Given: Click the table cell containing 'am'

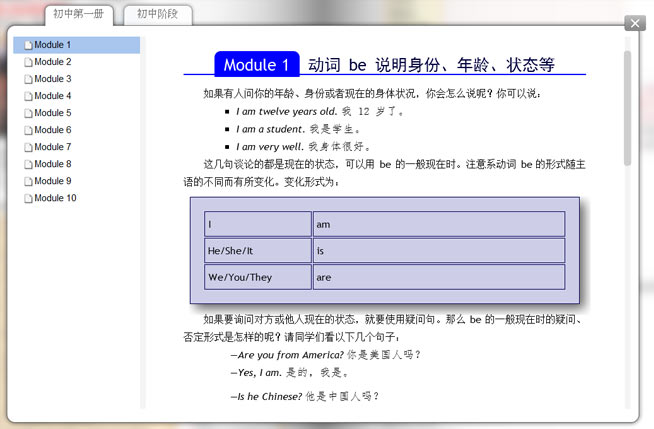Looking at the screenshot, I should 439,224.
